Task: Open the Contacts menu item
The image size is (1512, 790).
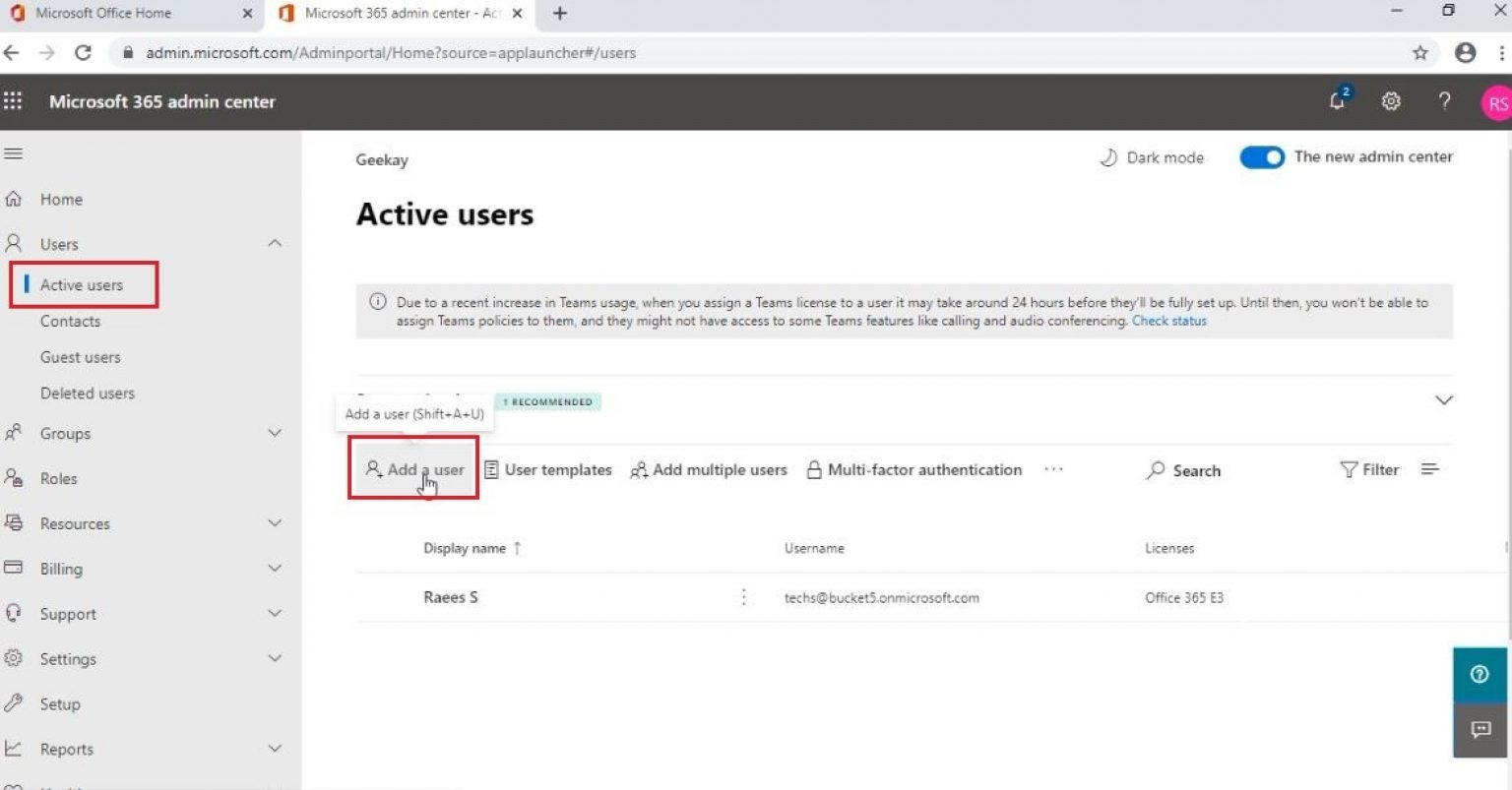Action: [70, 321]
